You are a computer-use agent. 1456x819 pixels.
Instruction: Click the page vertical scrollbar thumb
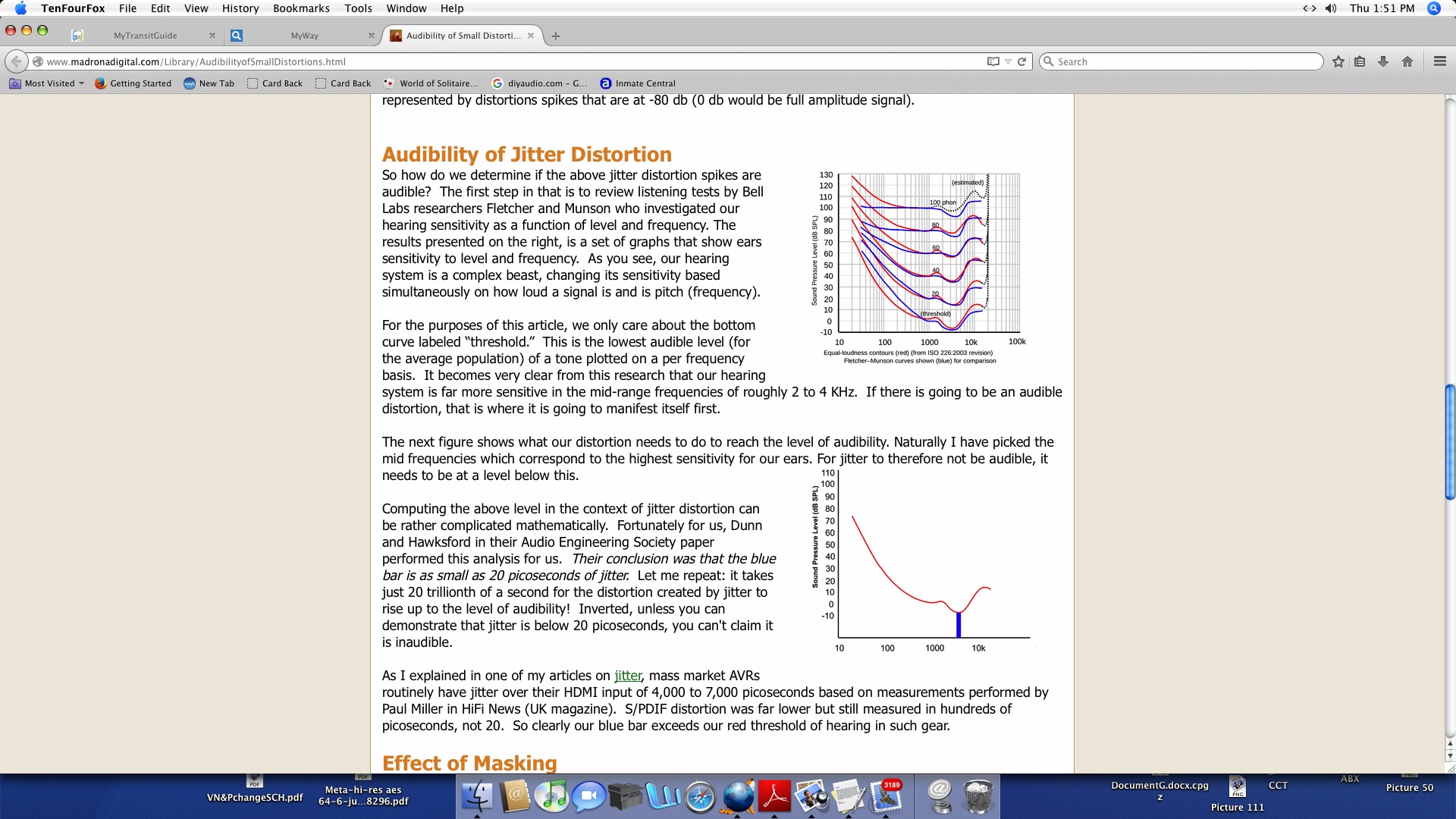(1450, 443)
